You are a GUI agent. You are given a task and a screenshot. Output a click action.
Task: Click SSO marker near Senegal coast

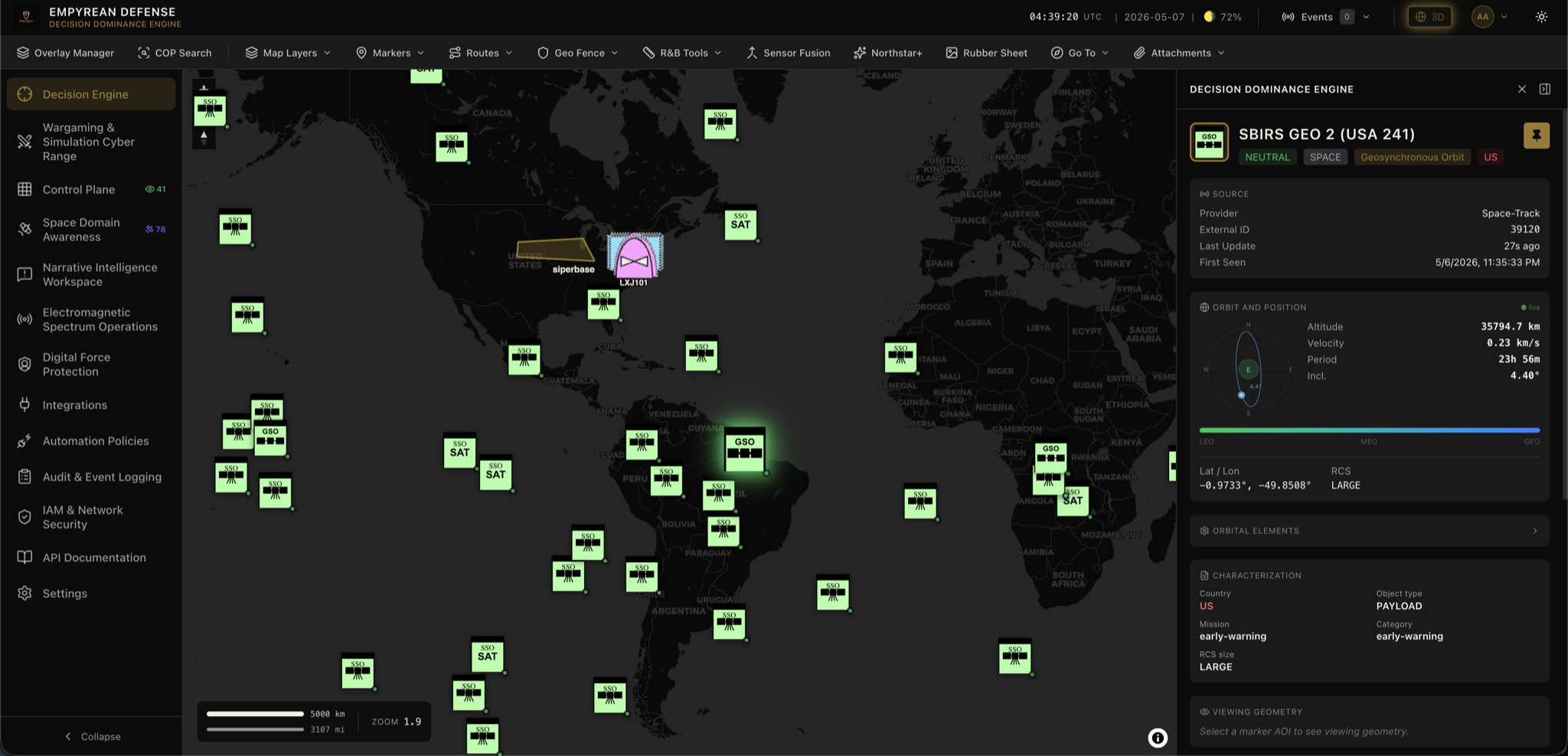click(x=900, y=356)
